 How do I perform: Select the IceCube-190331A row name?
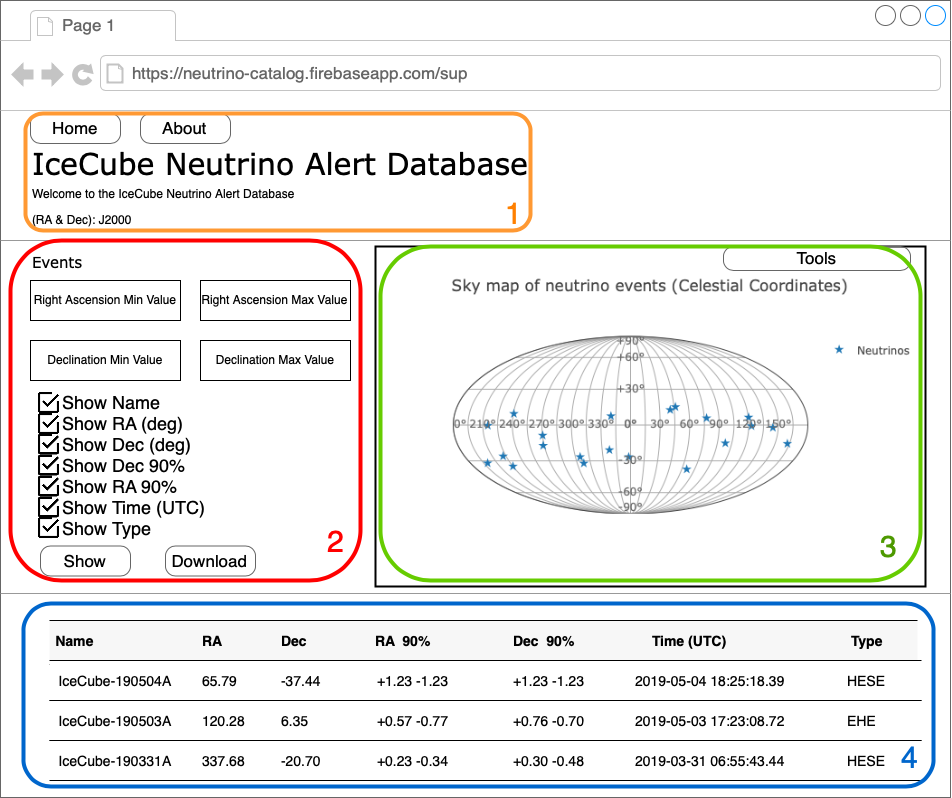115,762
